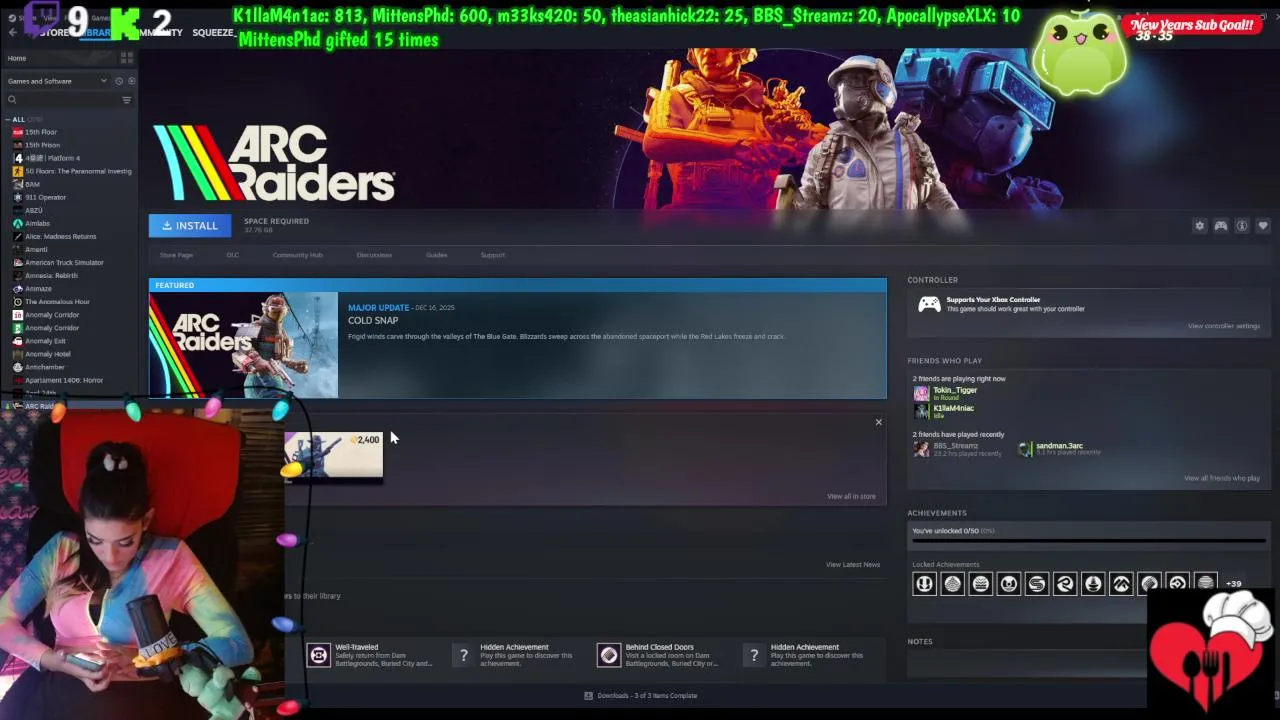Click the downloads icon in bottom bar
This screenshot has height=720, width=1280.
[588, 696]
